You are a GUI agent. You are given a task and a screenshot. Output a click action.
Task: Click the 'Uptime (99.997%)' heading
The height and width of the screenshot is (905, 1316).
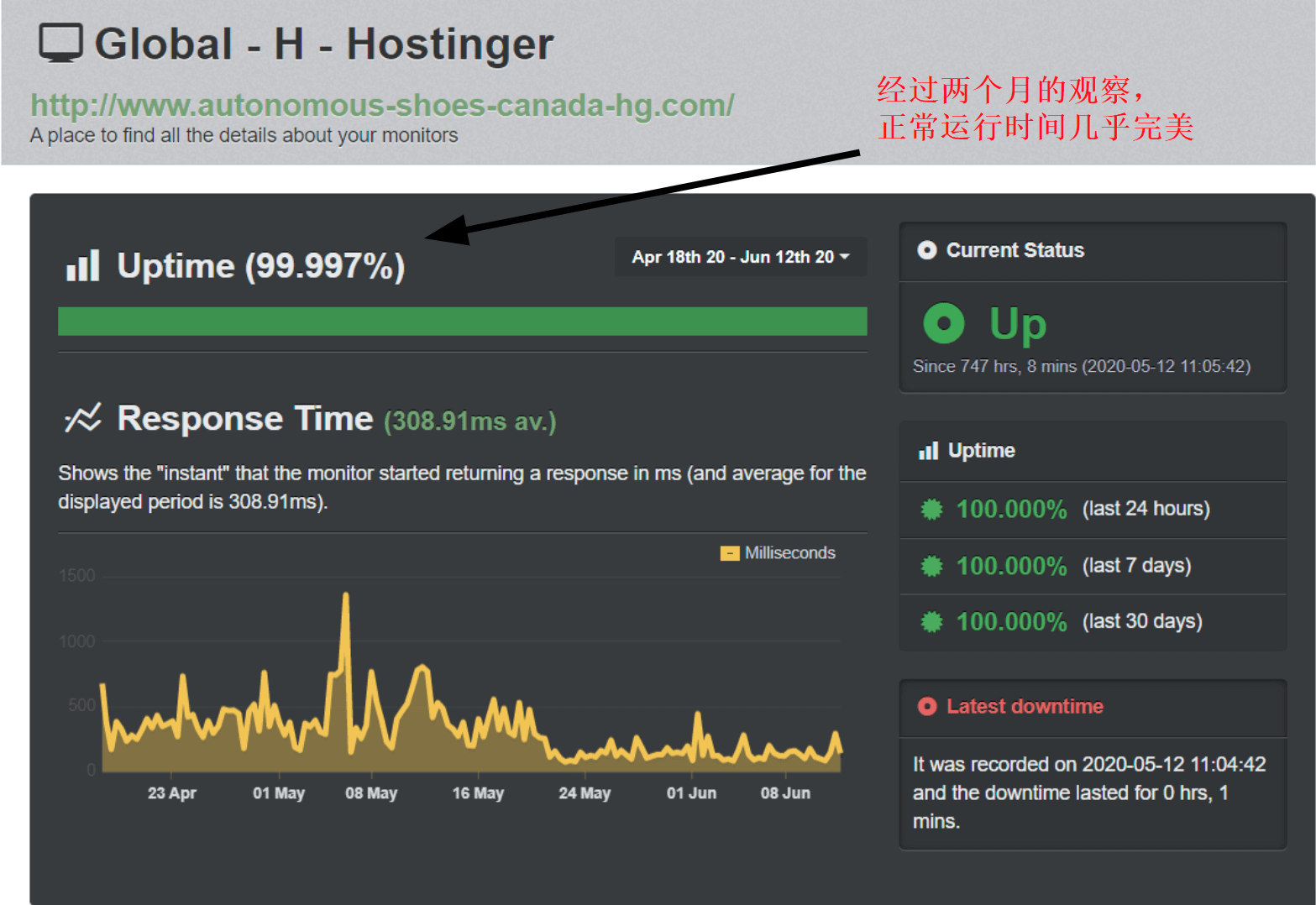coord(261,265)
